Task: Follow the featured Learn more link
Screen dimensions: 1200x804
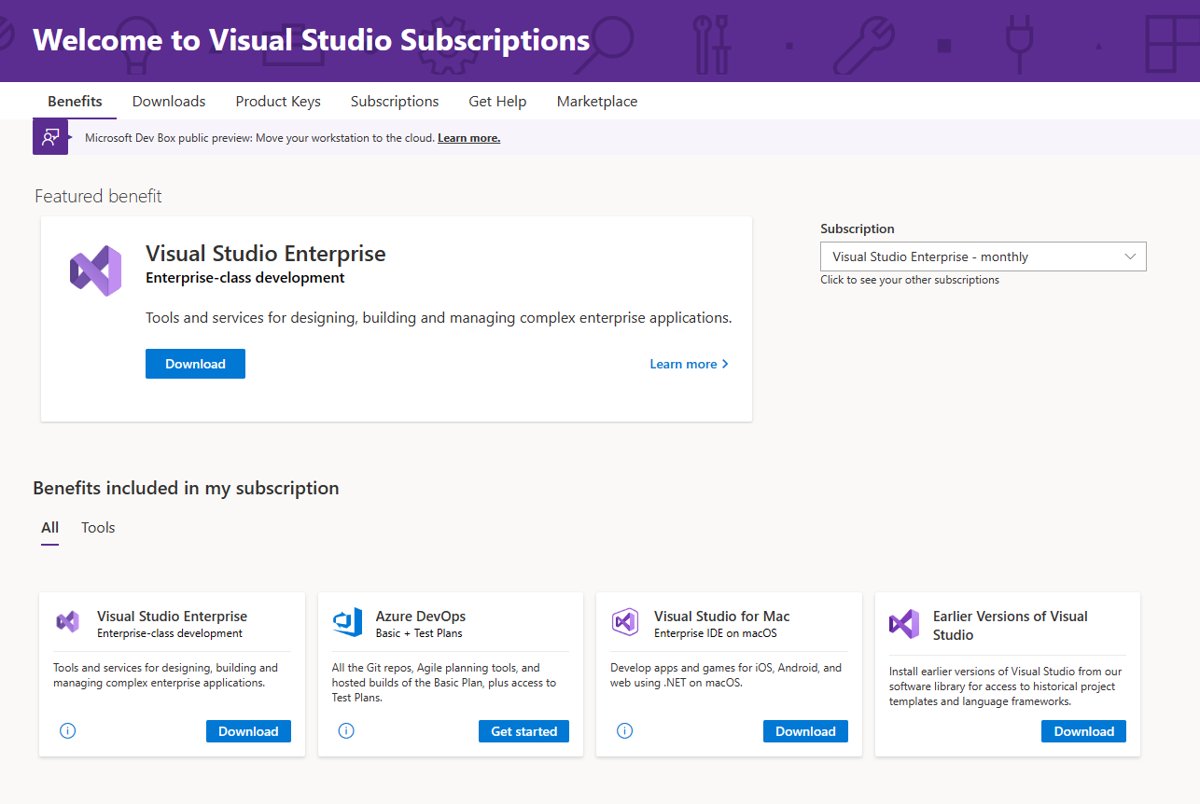Action: [689, 364]
